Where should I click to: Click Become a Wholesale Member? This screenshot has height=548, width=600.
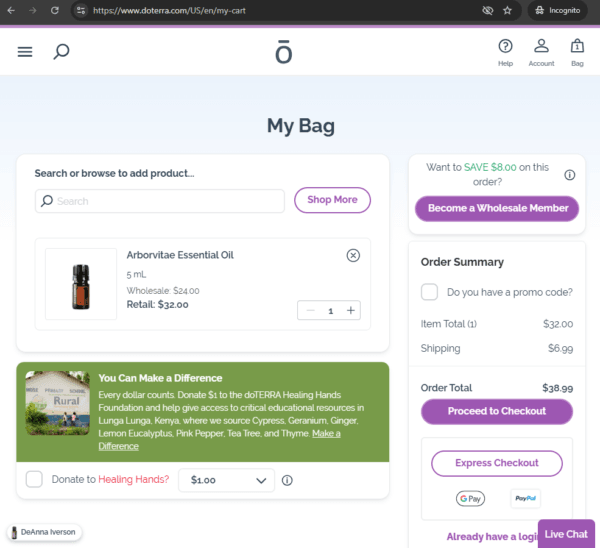click(x=497, y=209)
